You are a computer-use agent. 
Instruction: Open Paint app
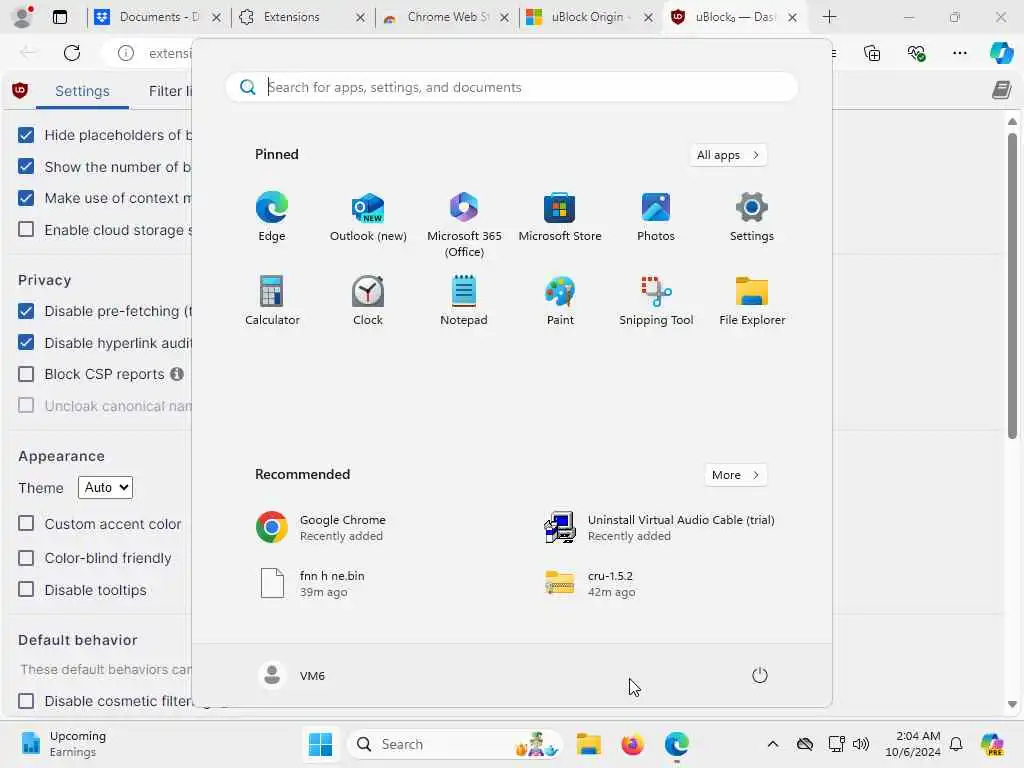[x=560, y=300]
